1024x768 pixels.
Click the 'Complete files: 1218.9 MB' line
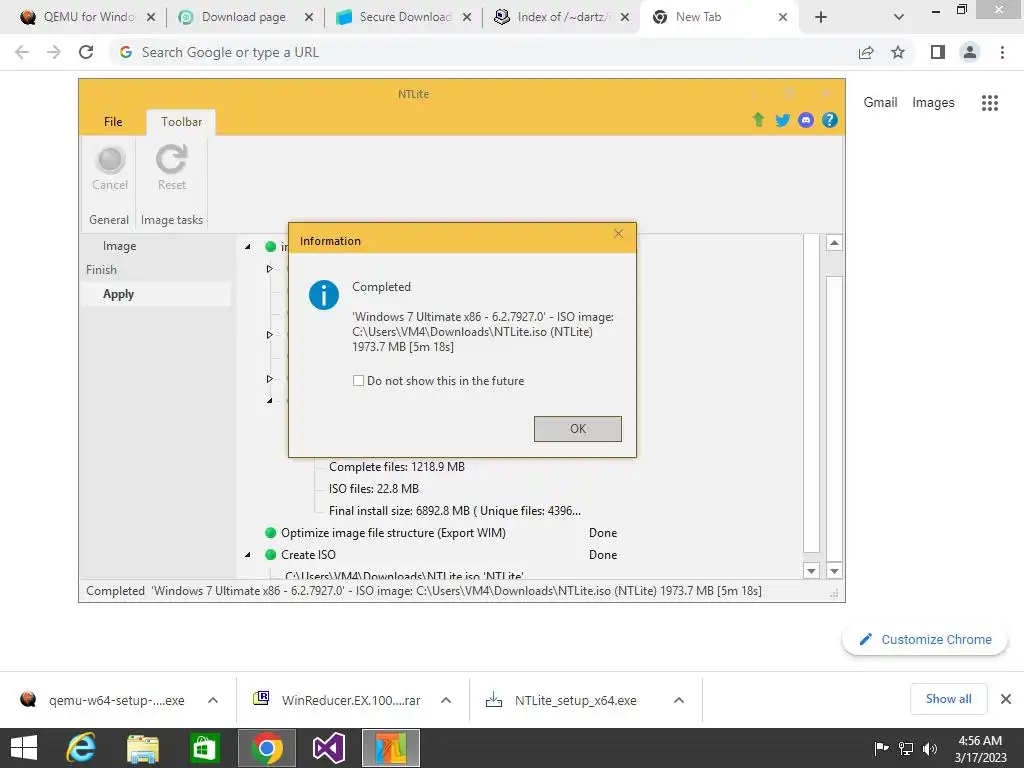tap(396, 467)
